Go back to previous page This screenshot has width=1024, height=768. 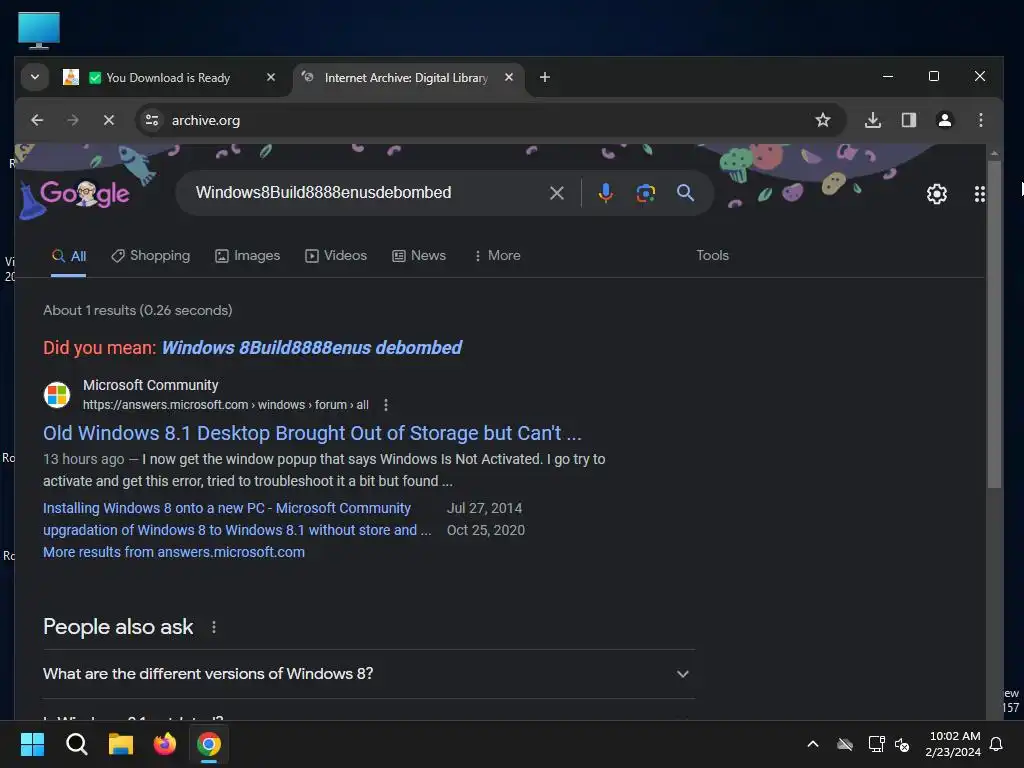37,120
